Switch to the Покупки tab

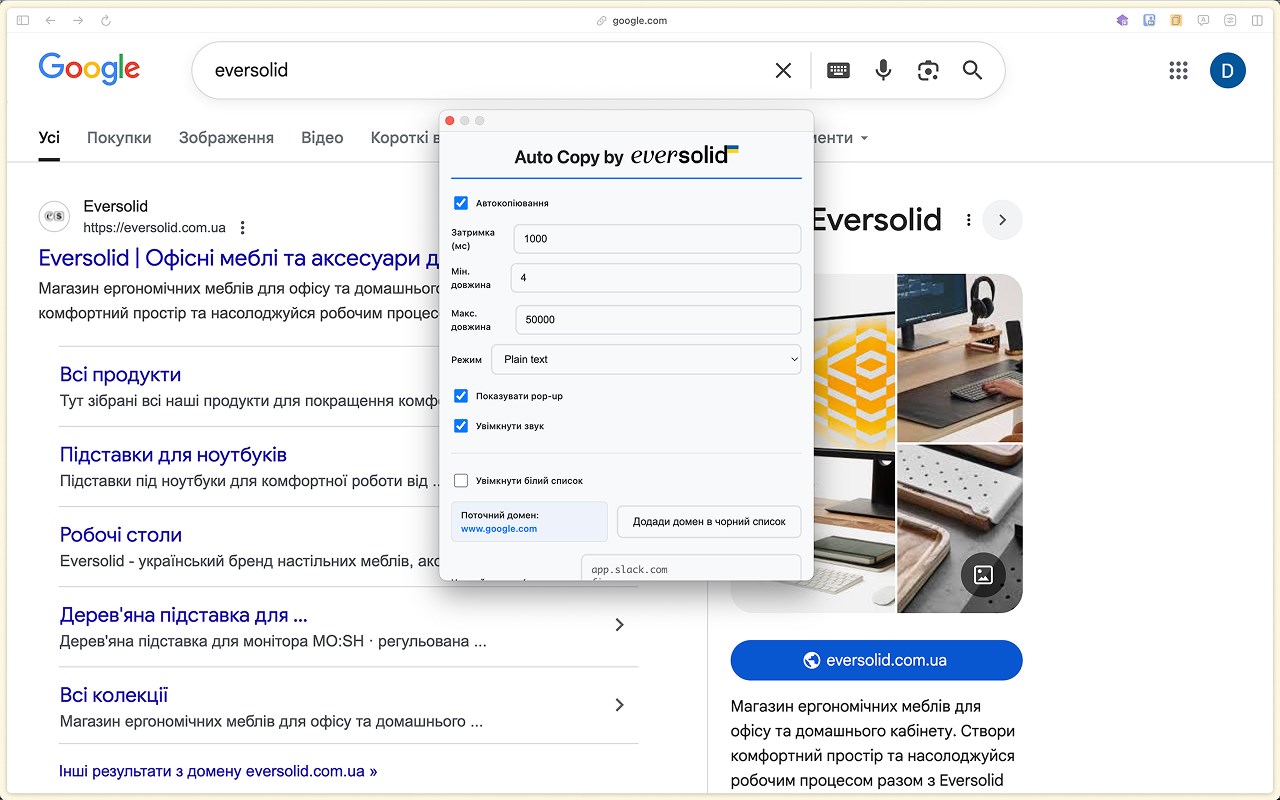pyautogui.click(x=119, y=138)
